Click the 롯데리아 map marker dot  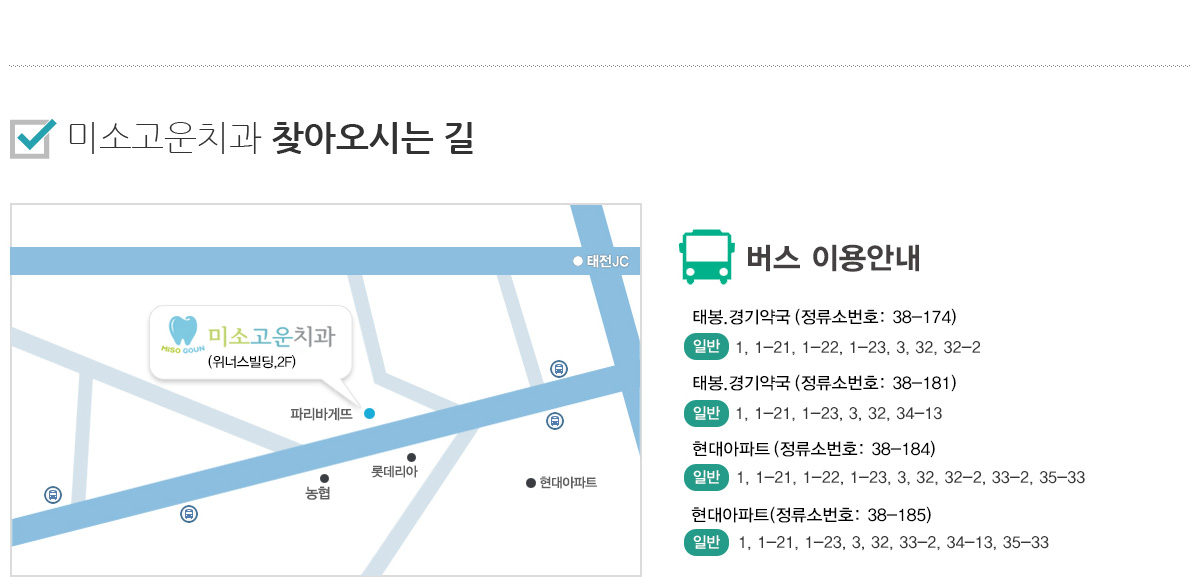click(x=411, y=457)
